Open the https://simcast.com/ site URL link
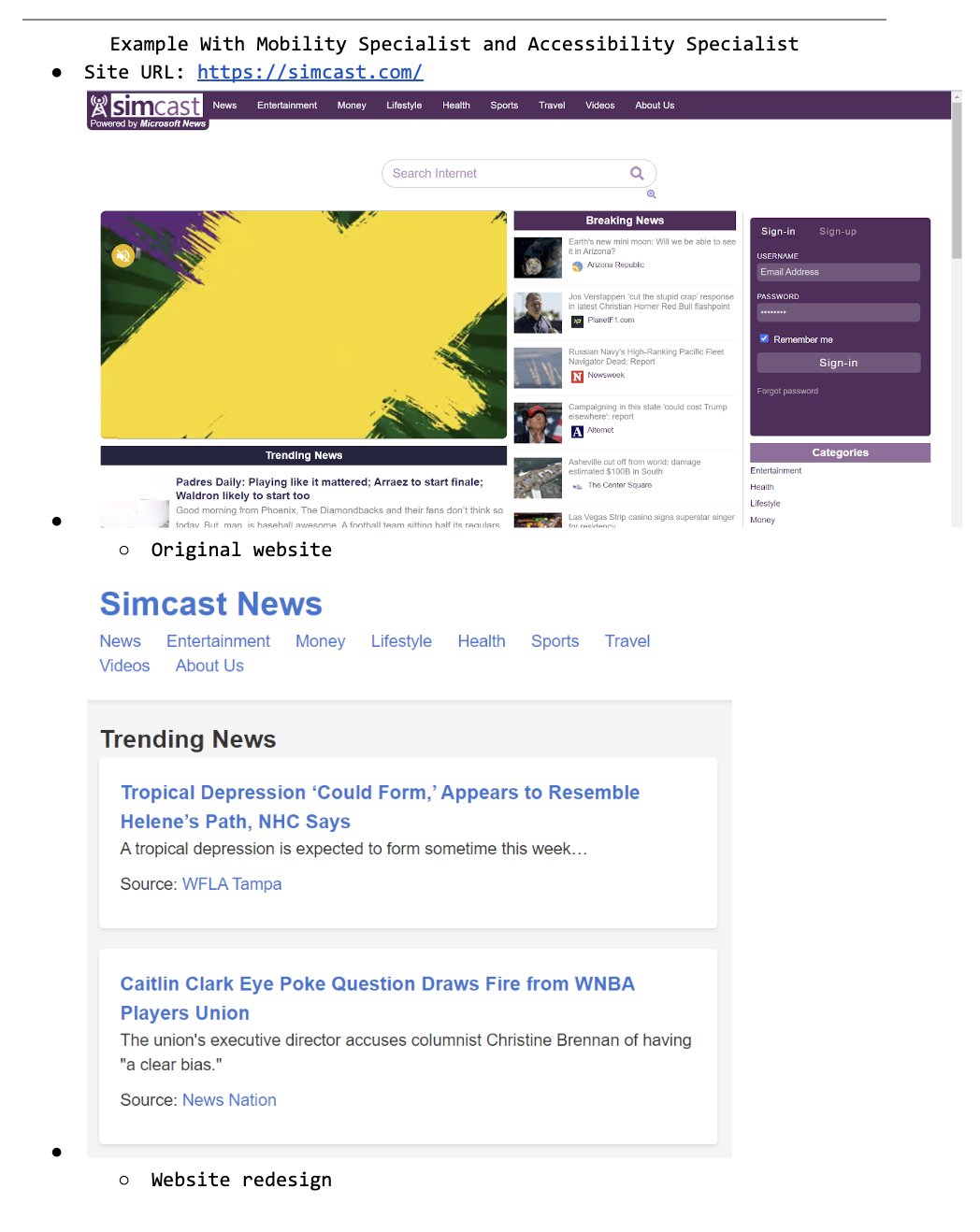Screen dimensions: 980x1232 [310, 72]
